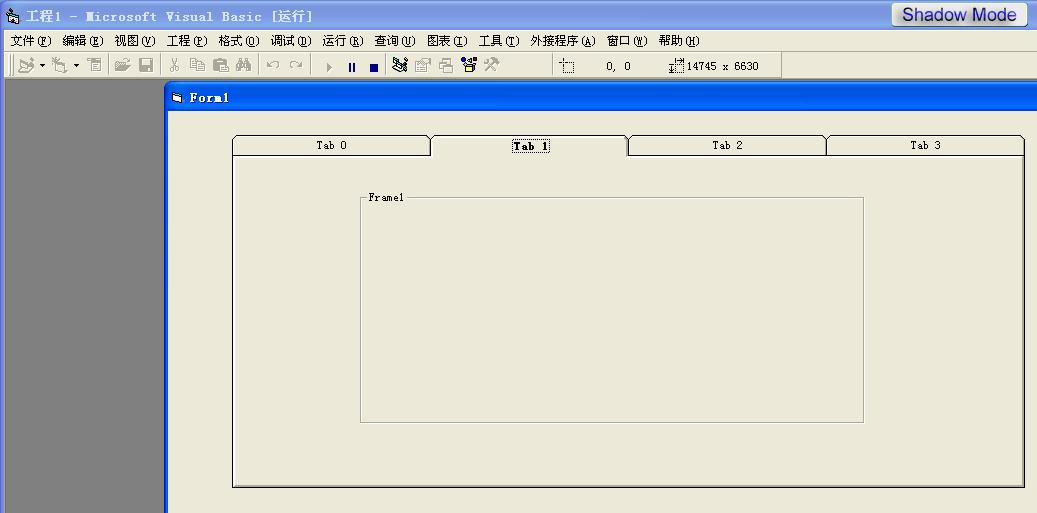Open the 窗口(W) menu
This screenshot has width=1037, height=513.
627,41
